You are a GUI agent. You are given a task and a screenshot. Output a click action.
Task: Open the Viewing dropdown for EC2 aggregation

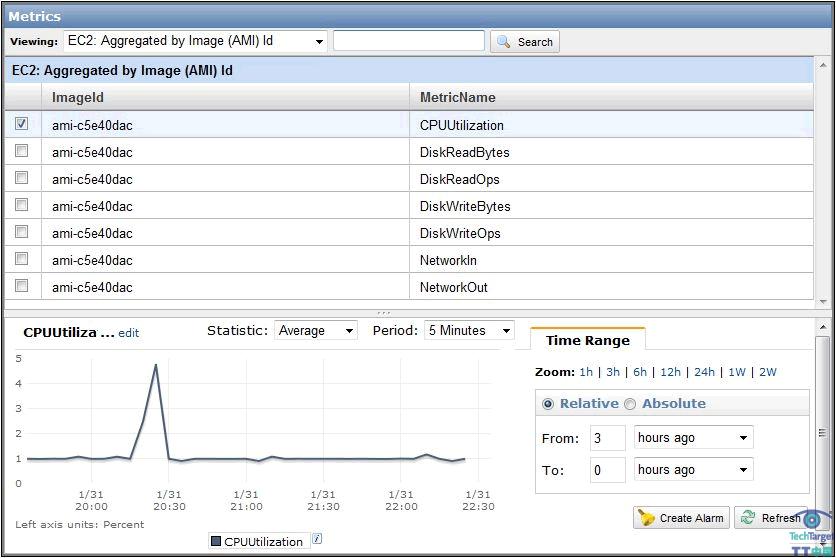[195, 41]
